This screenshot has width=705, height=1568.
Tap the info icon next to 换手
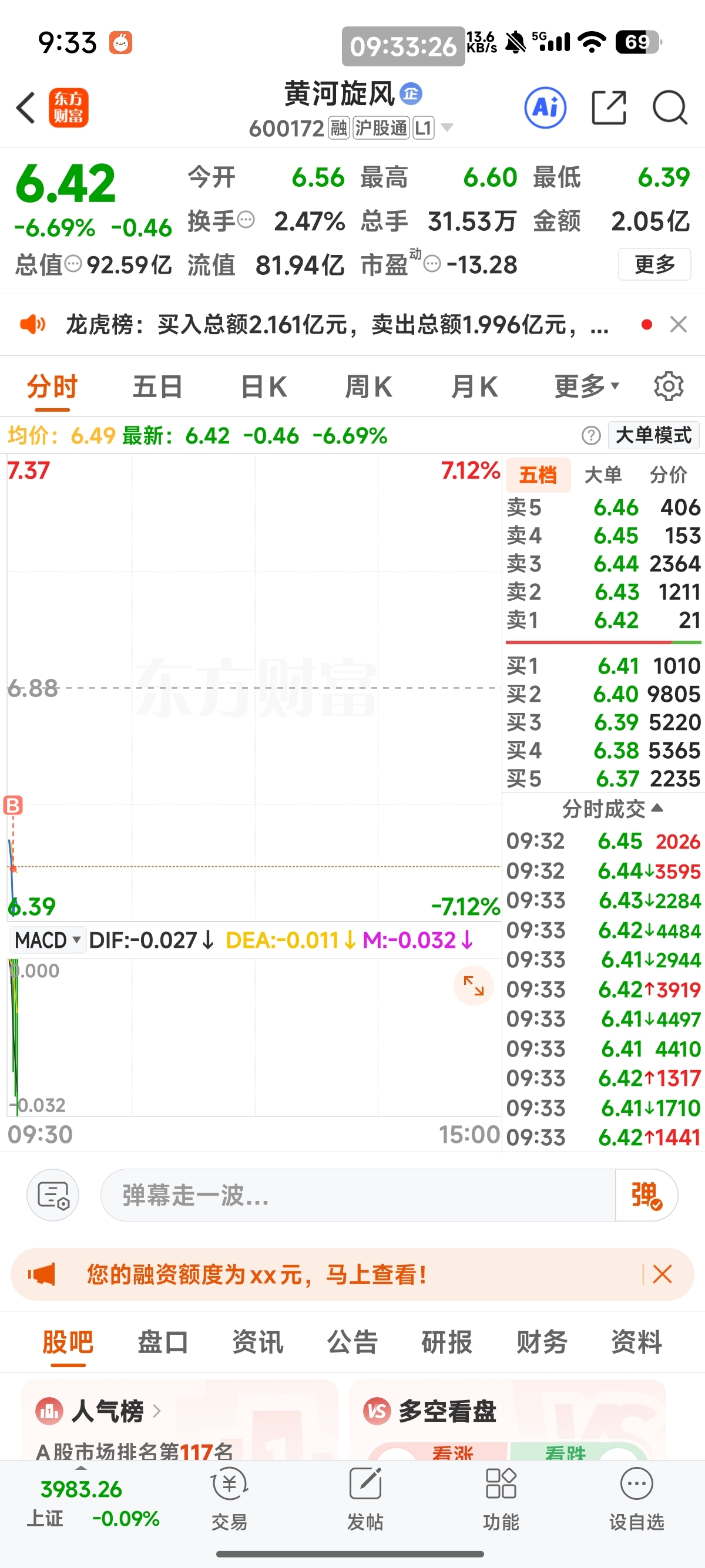[246, 219]
